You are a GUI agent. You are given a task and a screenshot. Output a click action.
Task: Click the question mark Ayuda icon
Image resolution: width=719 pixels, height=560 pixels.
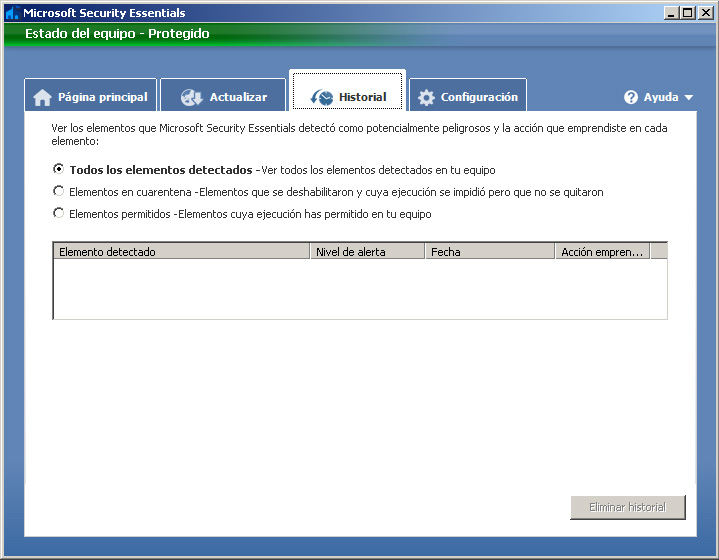631,98
